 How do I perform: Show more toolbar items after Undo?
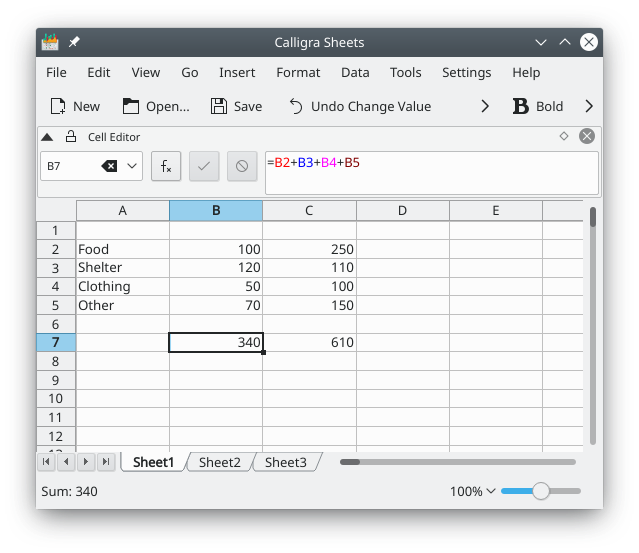tap(485, 106)
